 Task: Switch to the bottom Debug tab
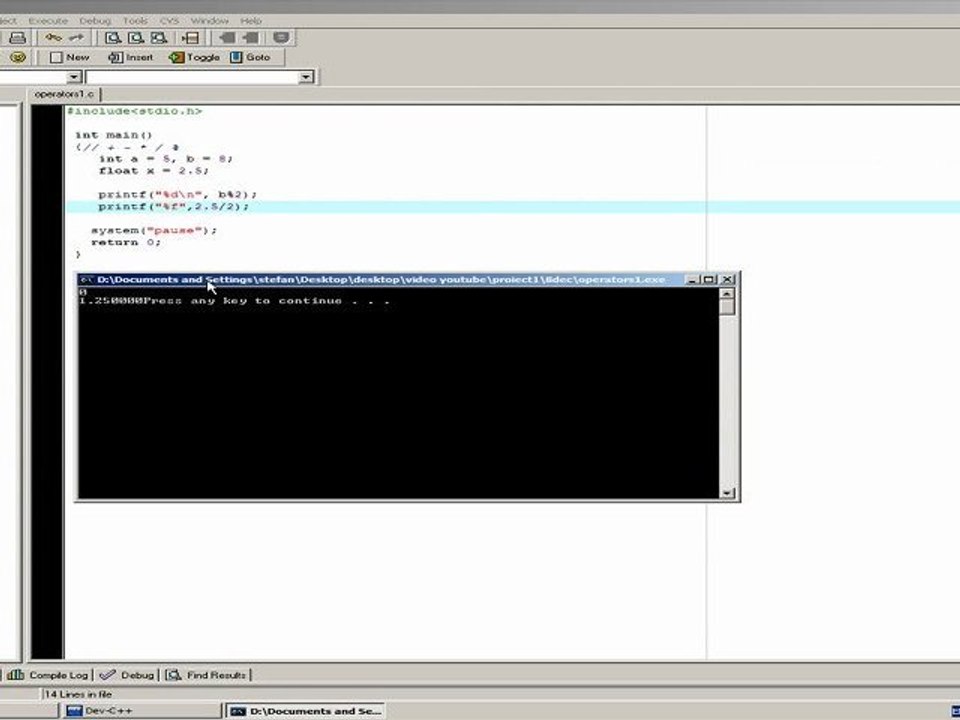tap(127, 675)
